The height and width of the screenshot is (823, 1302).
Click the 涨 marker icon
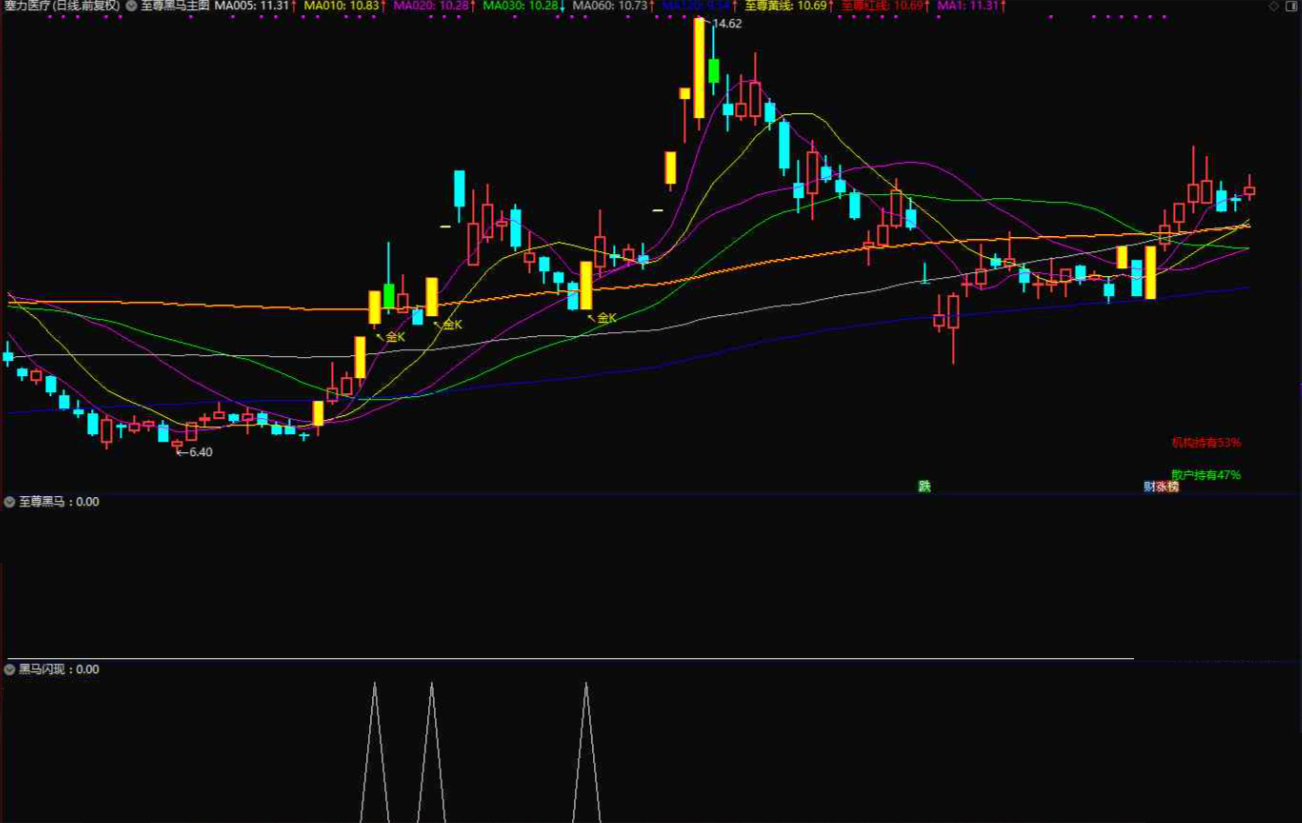pos(1161,487)
